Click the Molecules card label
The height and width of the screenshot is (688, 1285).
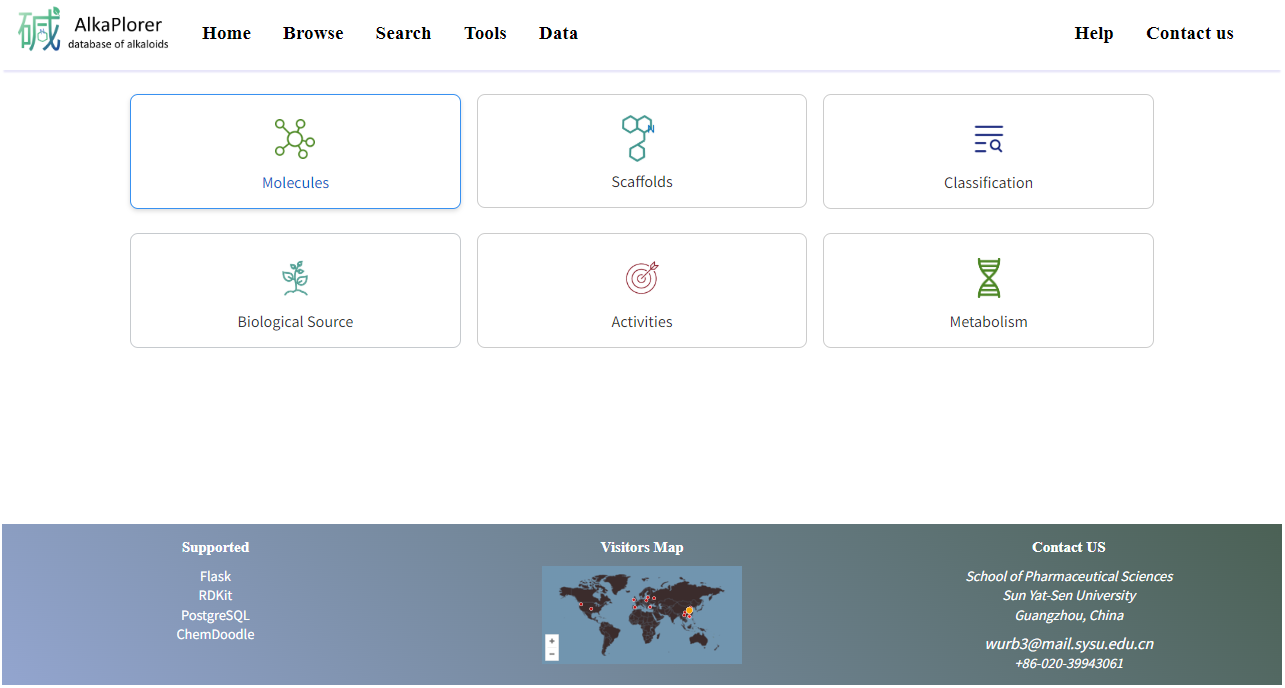[295, 183]
